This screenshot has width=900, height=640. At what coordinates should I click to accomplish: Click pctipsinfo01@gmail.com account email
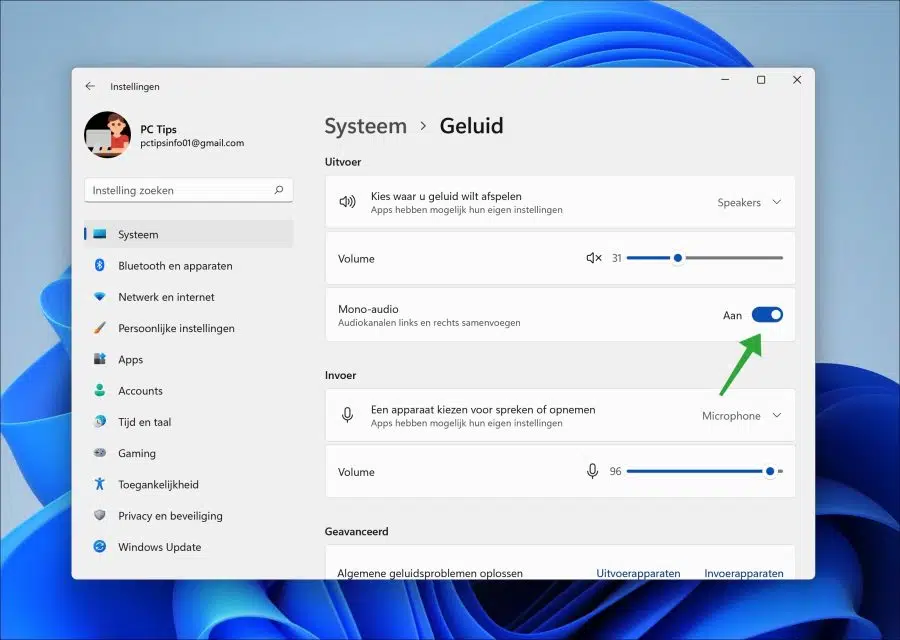tap(192, 143)
